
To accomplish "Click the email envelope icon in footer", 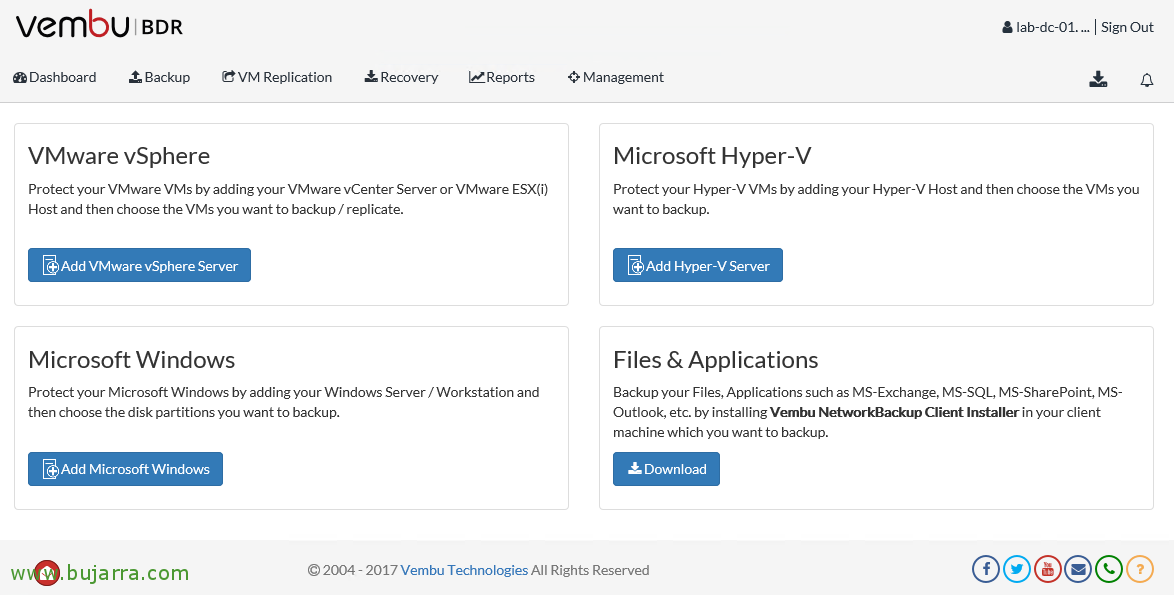I will pos(1078,569).
